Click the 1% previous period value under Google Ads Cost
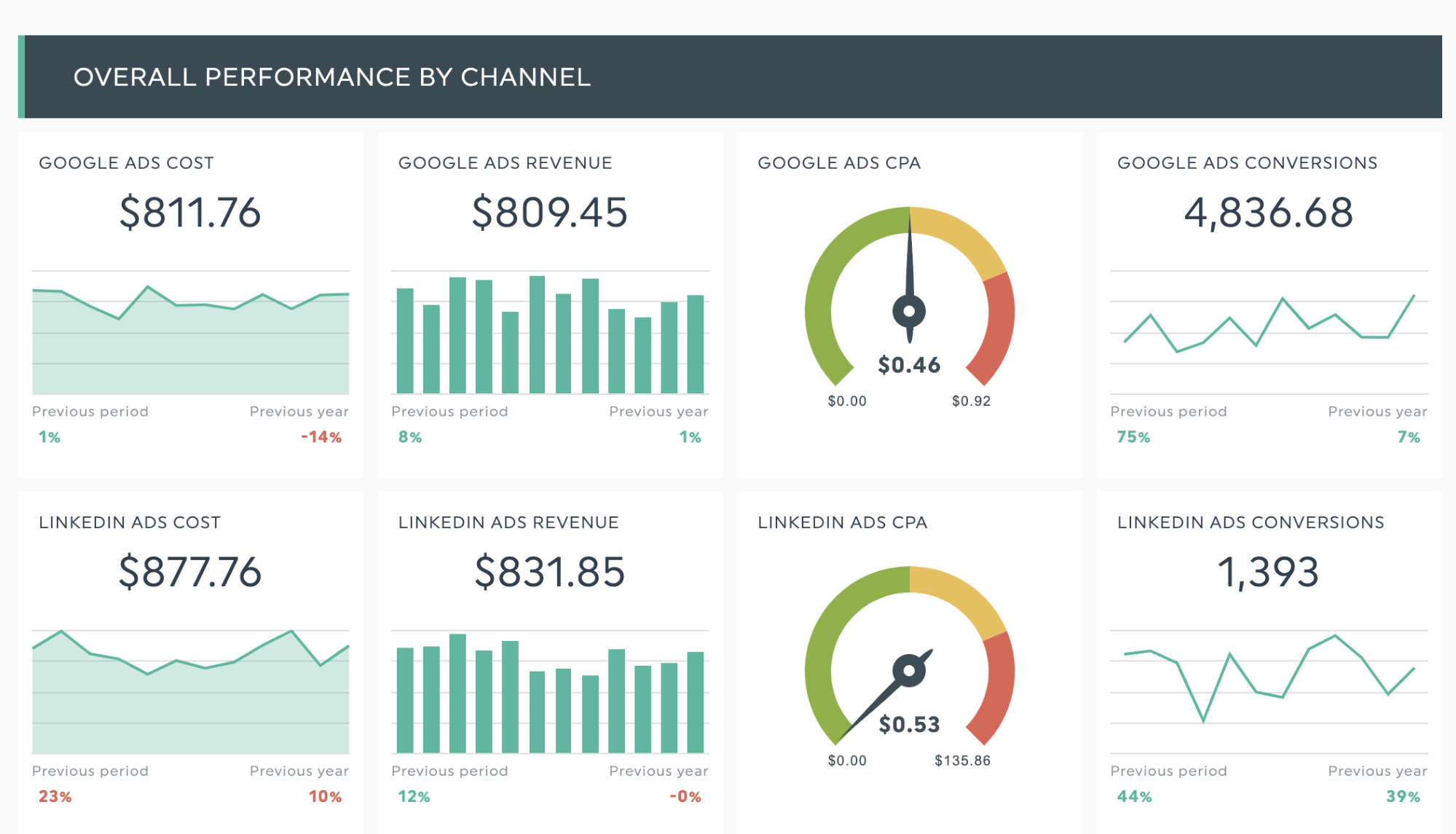 tap(50, 437)
